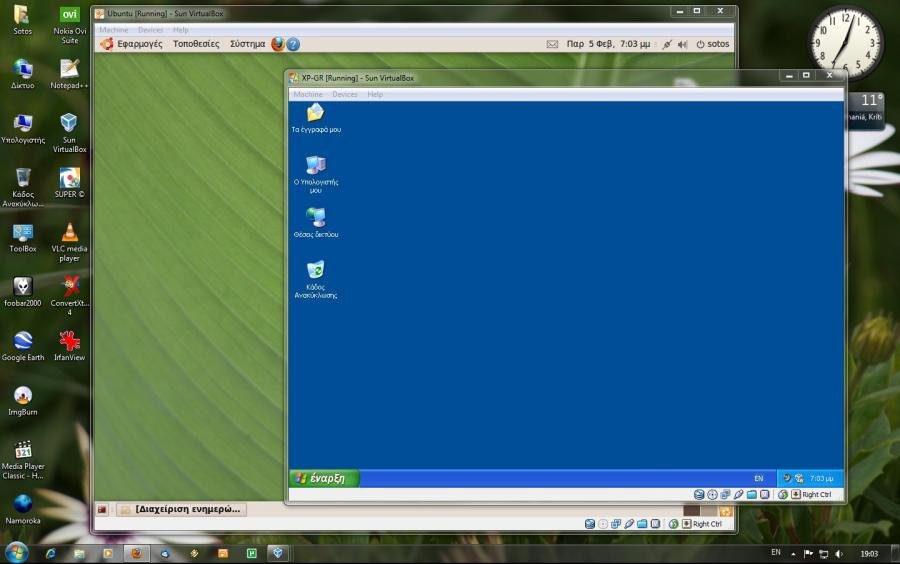This screenshot has width=900, height=564.
Task: Open the Devices menu of XP-GR window
Action: point(345,94)
